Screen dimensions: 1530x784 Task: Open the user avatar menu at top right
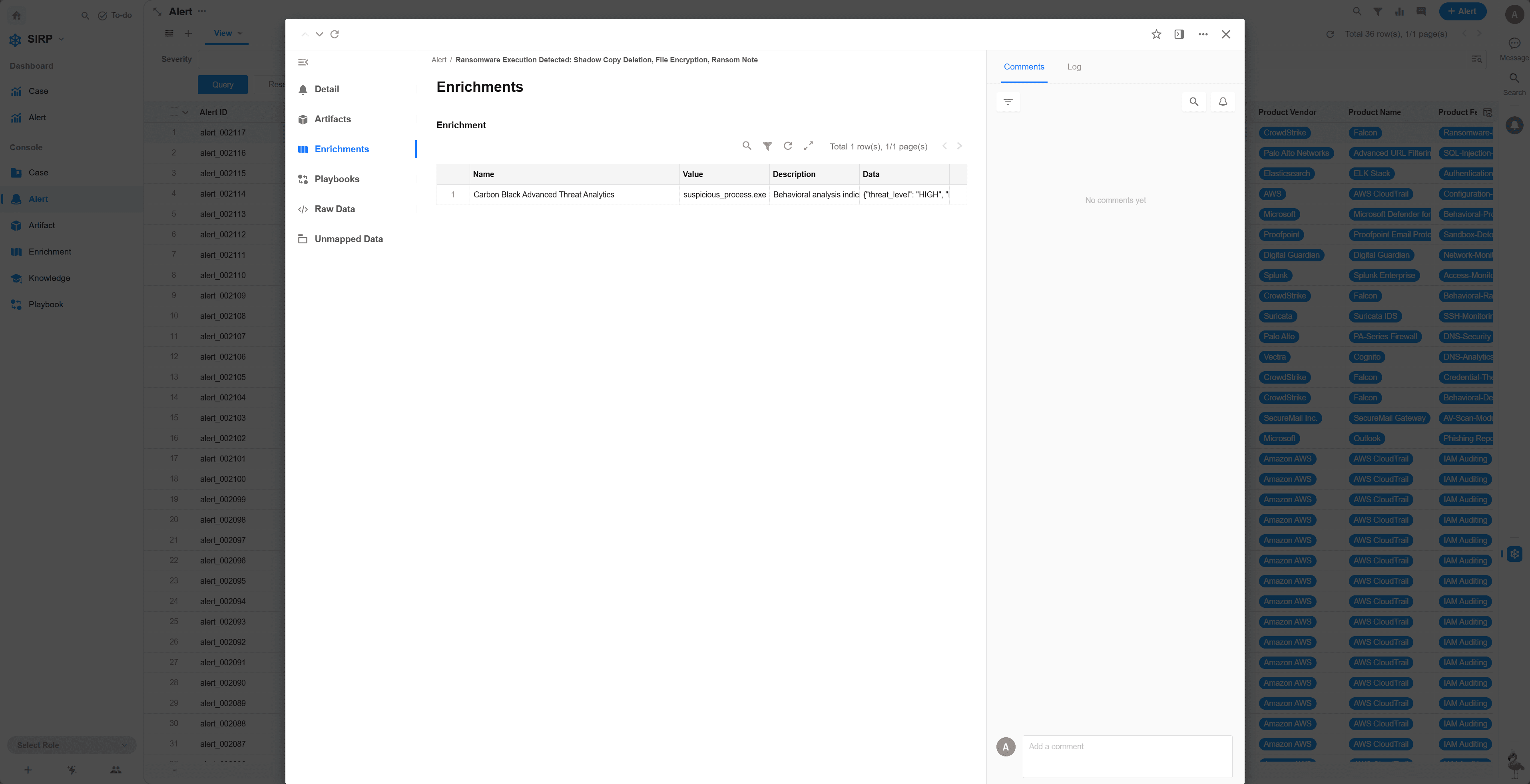1514,15
